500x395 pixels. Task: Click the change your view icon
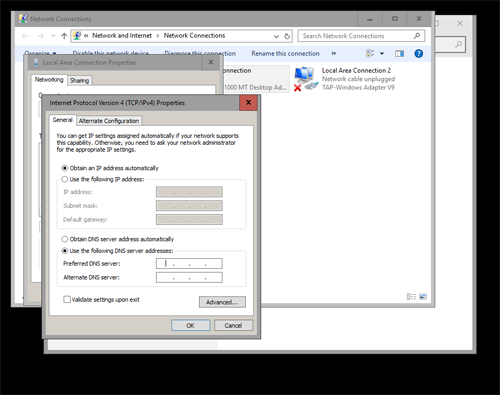coord(370,53)
